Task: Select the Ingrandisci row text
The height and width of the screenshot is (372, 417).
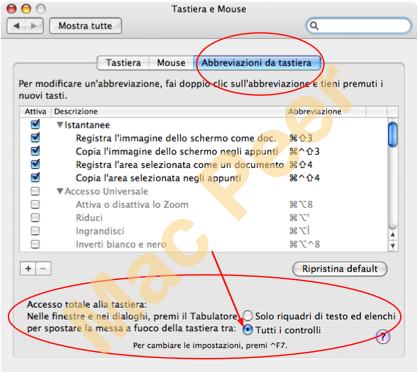Action: point(100,231)
